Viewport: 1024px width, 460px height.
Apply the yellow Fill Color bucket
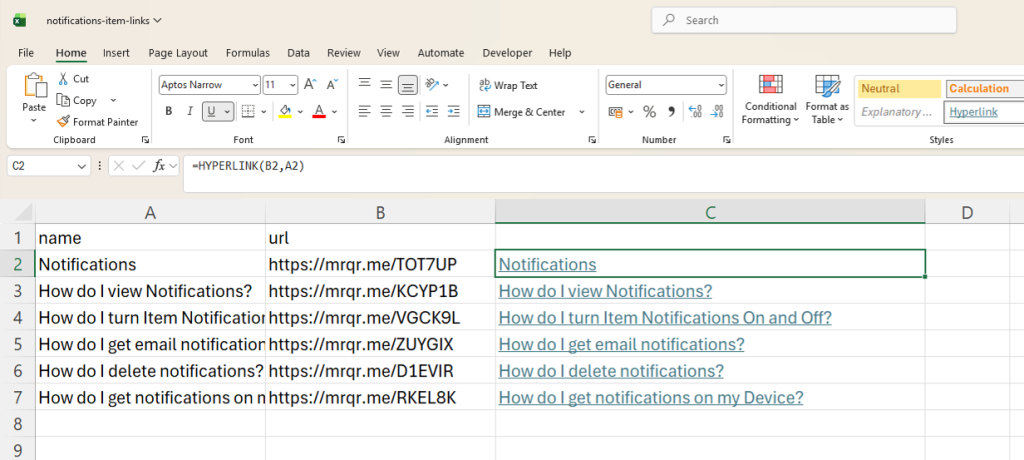[x=285, y=111]
